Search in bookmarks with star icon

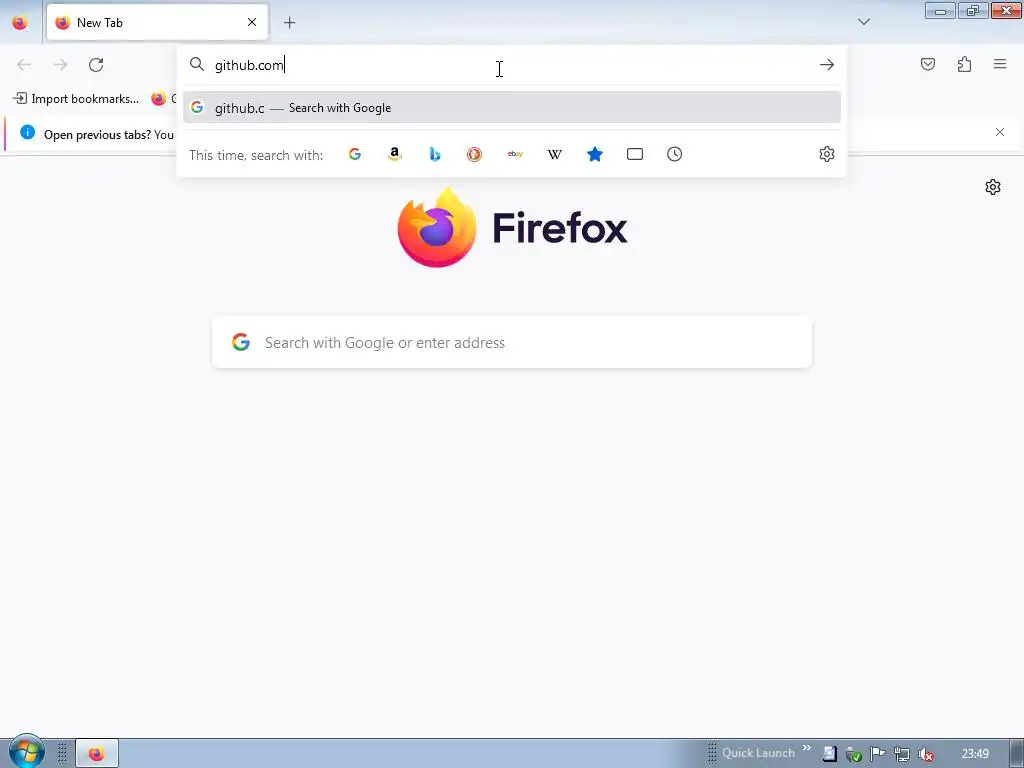click(x=594, y=154)
